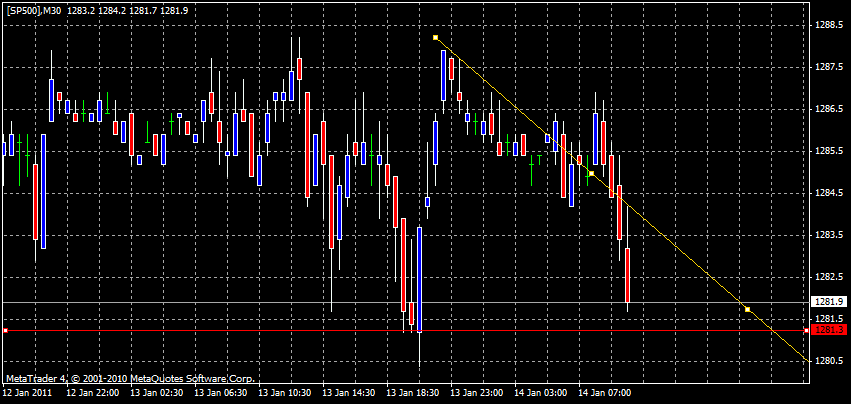Screen dimensions: 851x404
Task: Click the current price label 1281.9
Action: [x=828, y=301]
